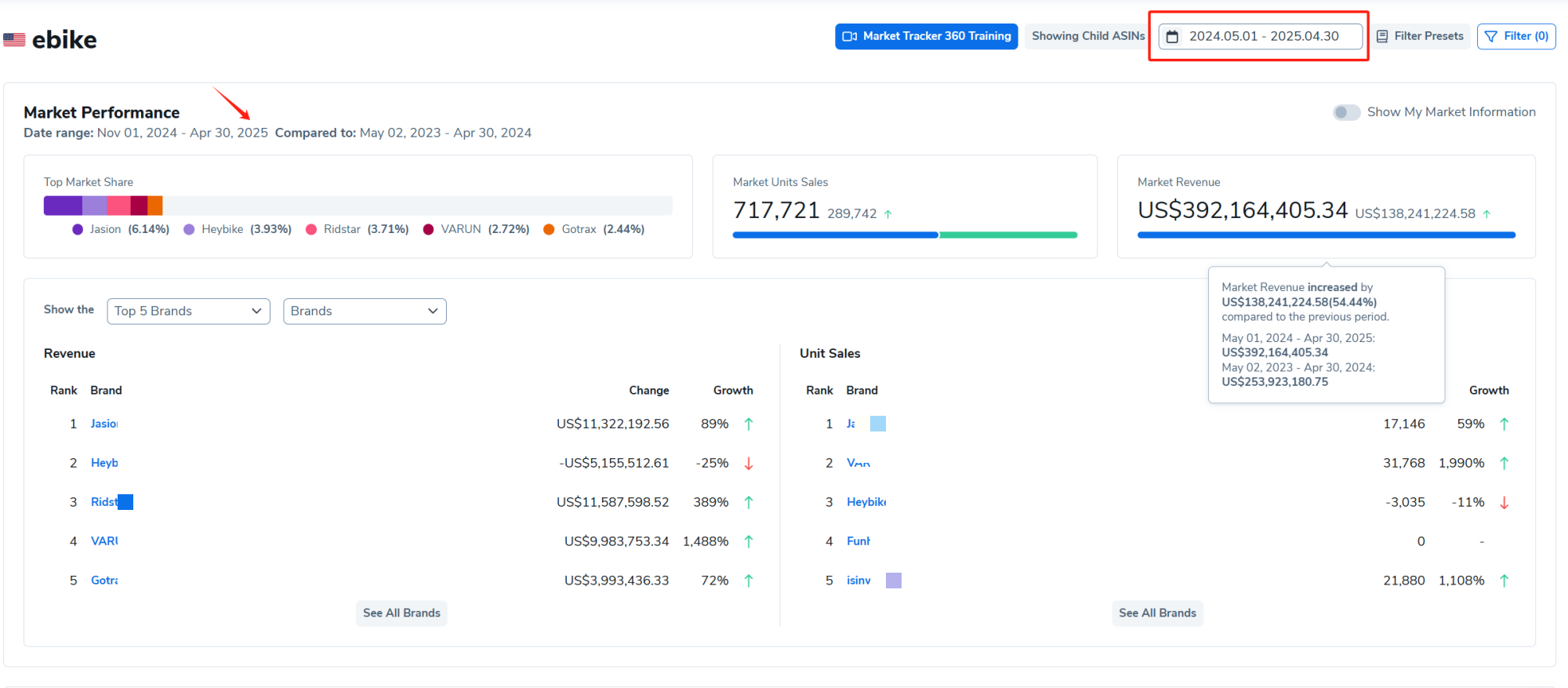
Task: Click the red down arrow in Heybike revenue row
Action: [x=749, y=463]
